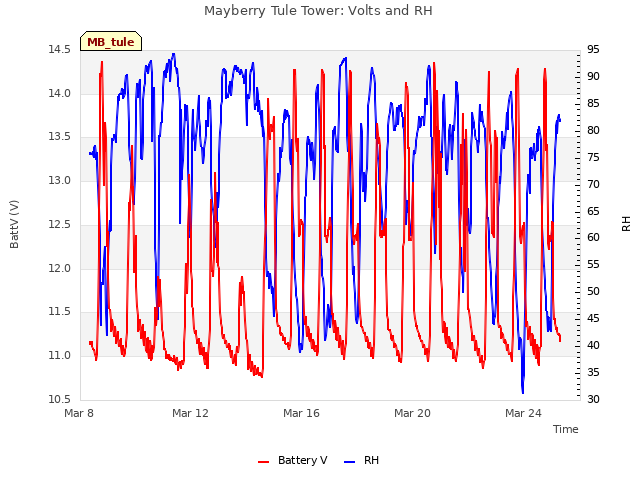Click the red Battery V legend swatch

[x=264, y=462]
